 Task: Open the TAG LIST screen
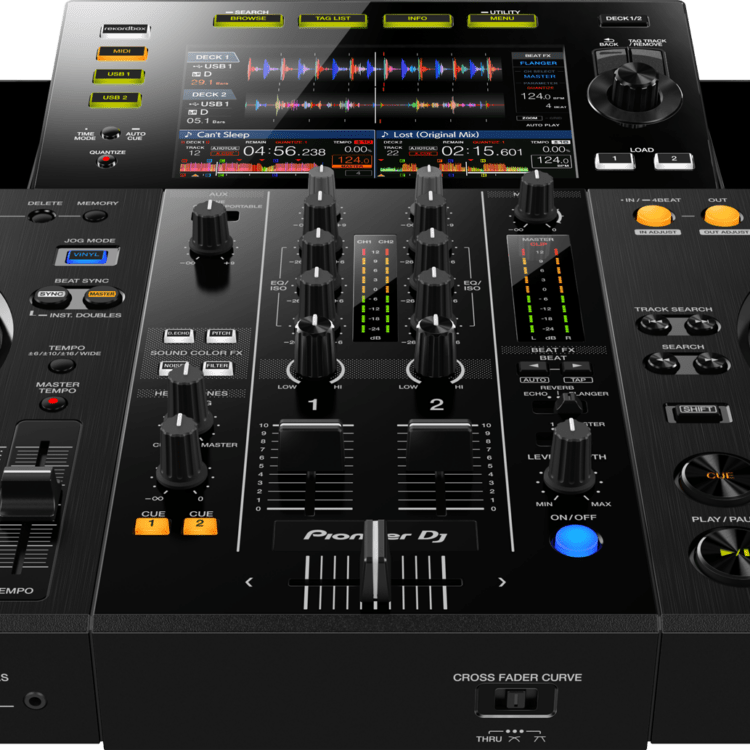[333, 20]
